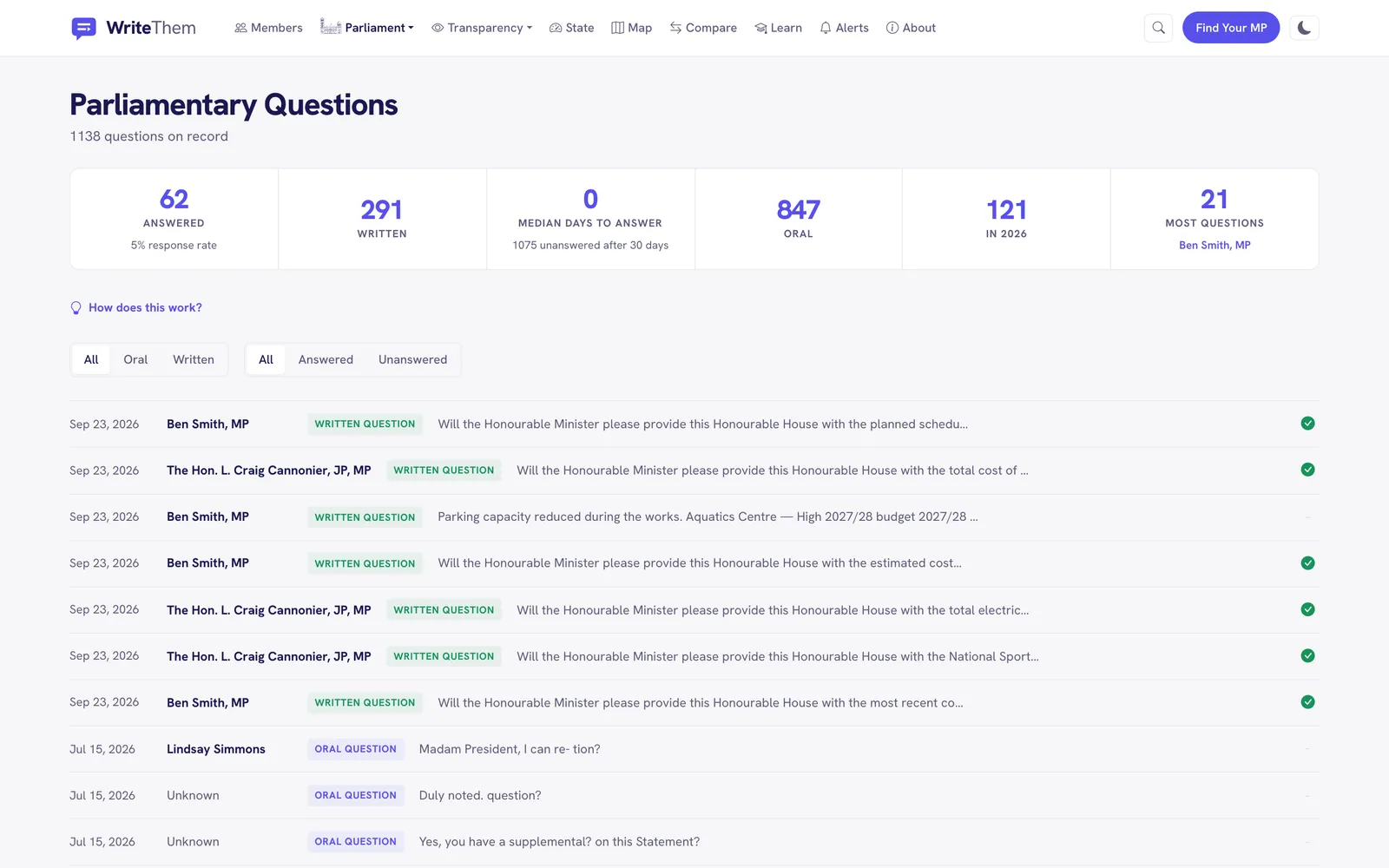Open the State page
Screen dimensions: 1389x868
(x=572, y=28)
